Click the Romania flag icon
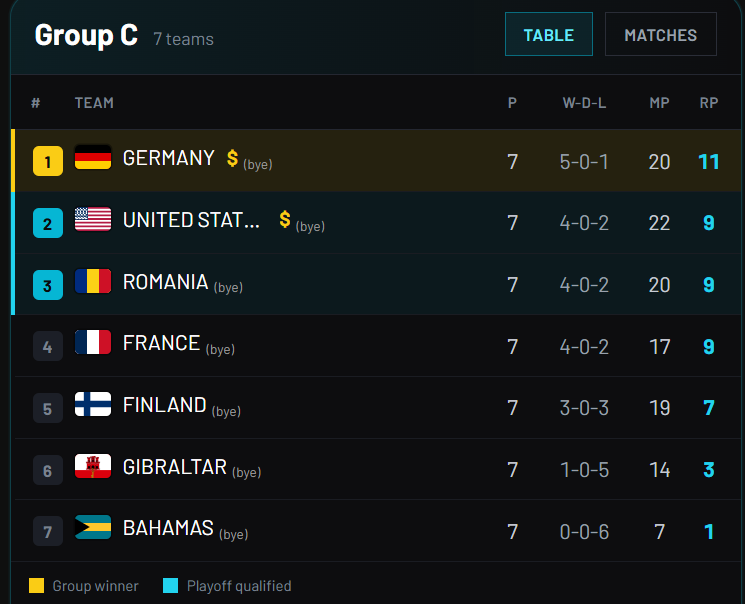This screenshot has height=604, width=745. pos(93,281)
